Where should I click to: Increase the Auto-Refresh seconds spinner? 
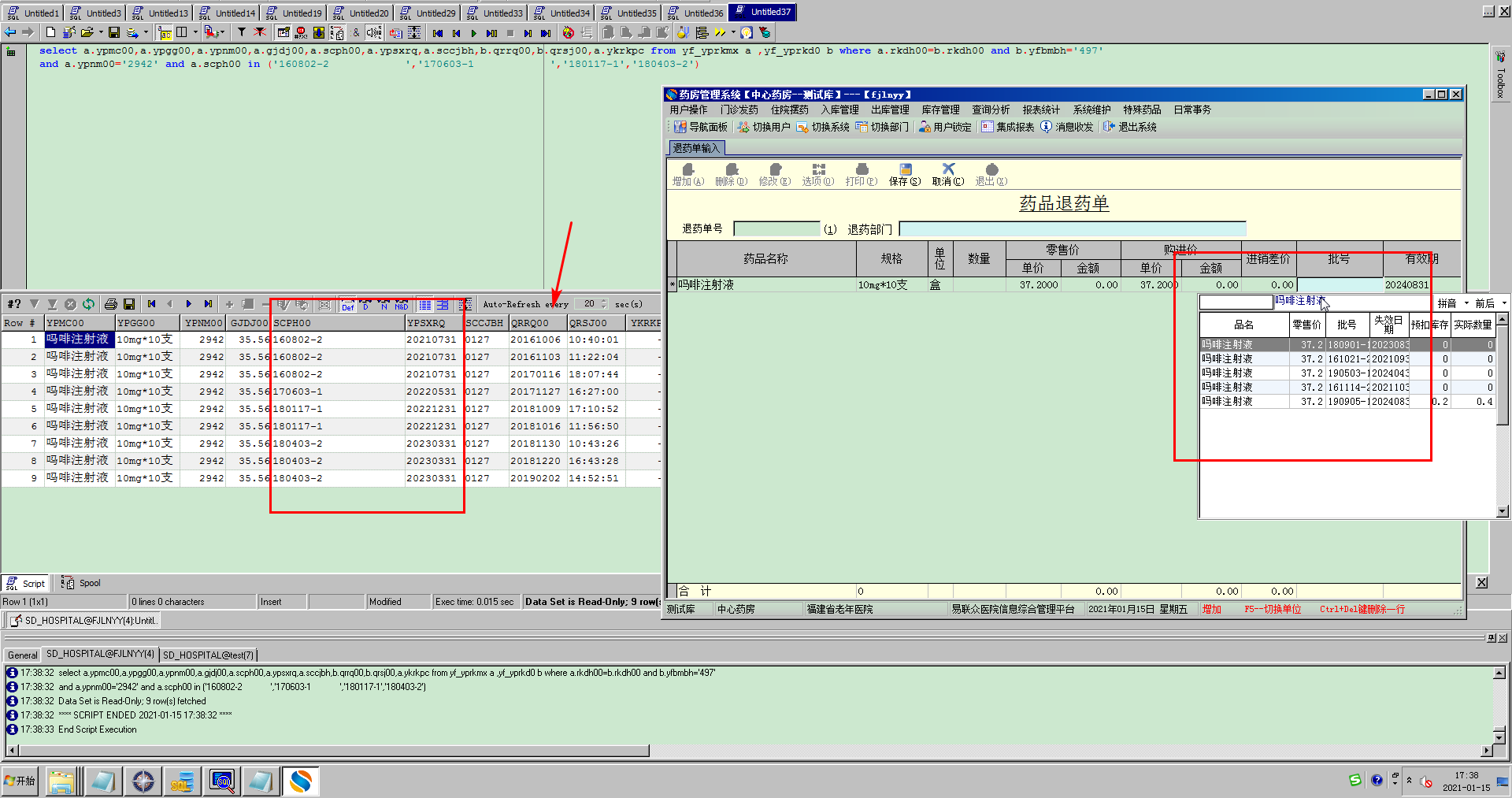[x=604, y=301]
